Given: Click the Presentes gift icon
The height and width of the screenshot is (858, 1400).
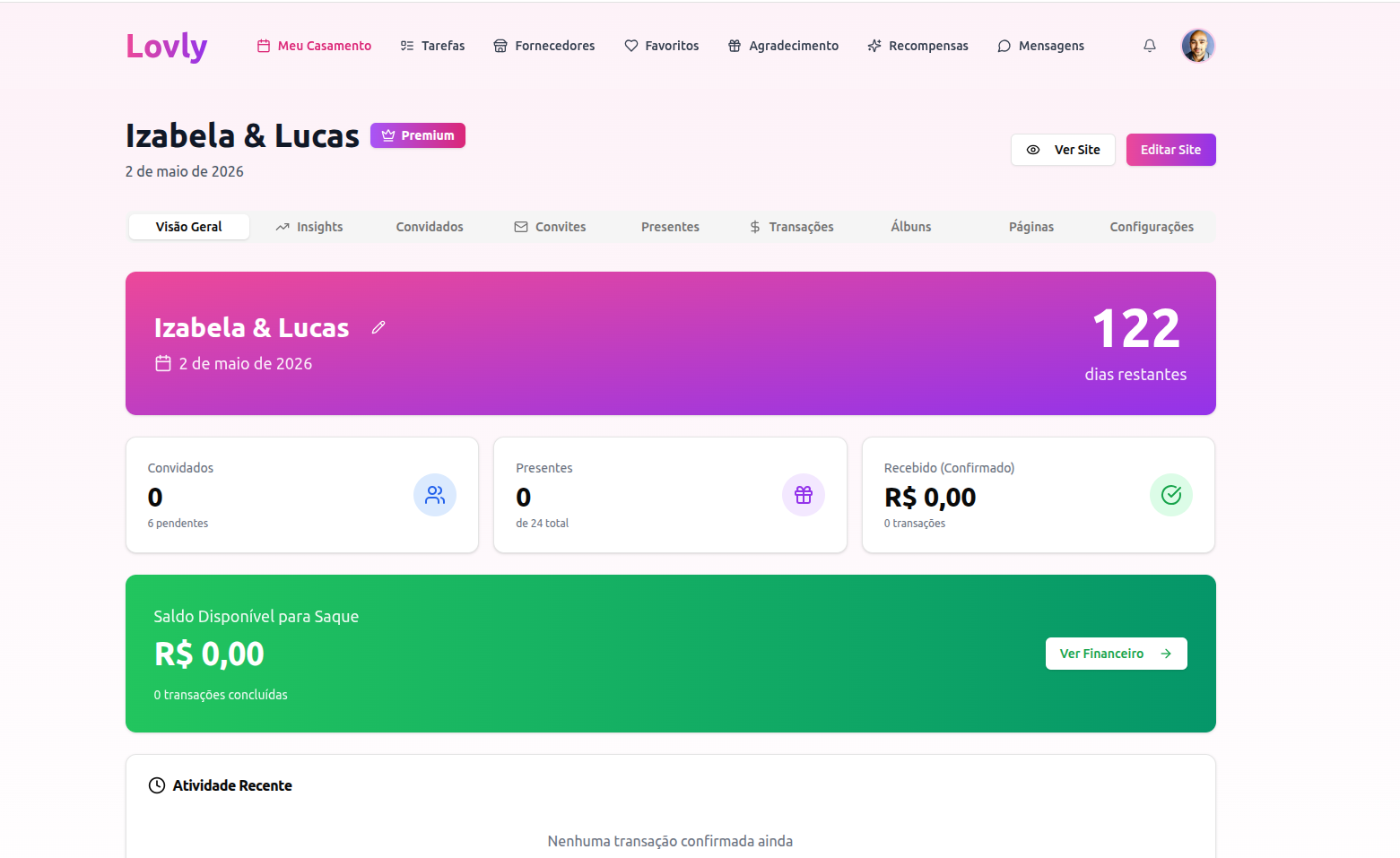Looking at the screenshot, I should point(803,495).
